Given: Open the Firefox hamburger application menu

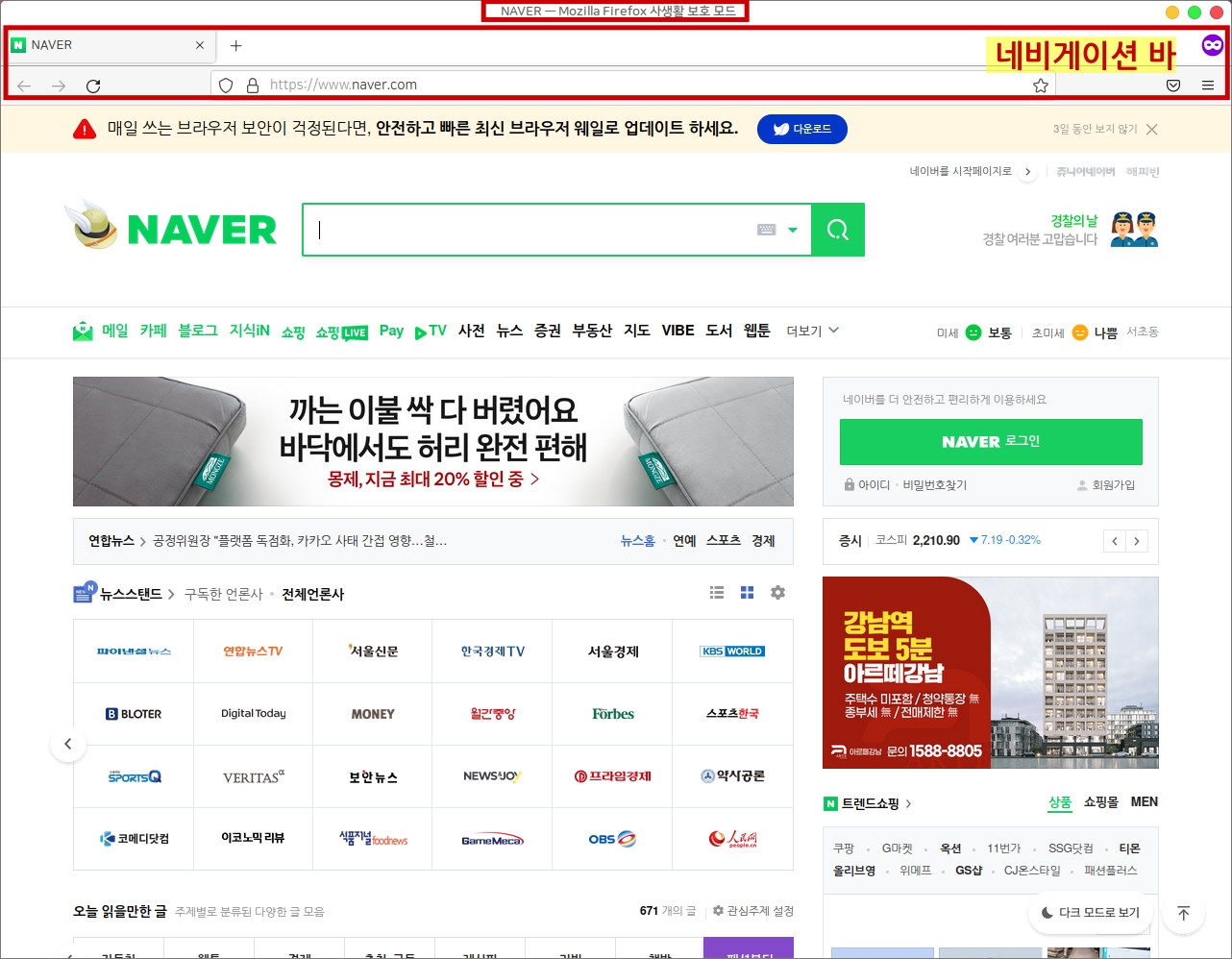Looking at the screenshot, I should (x=1207, y=86).
